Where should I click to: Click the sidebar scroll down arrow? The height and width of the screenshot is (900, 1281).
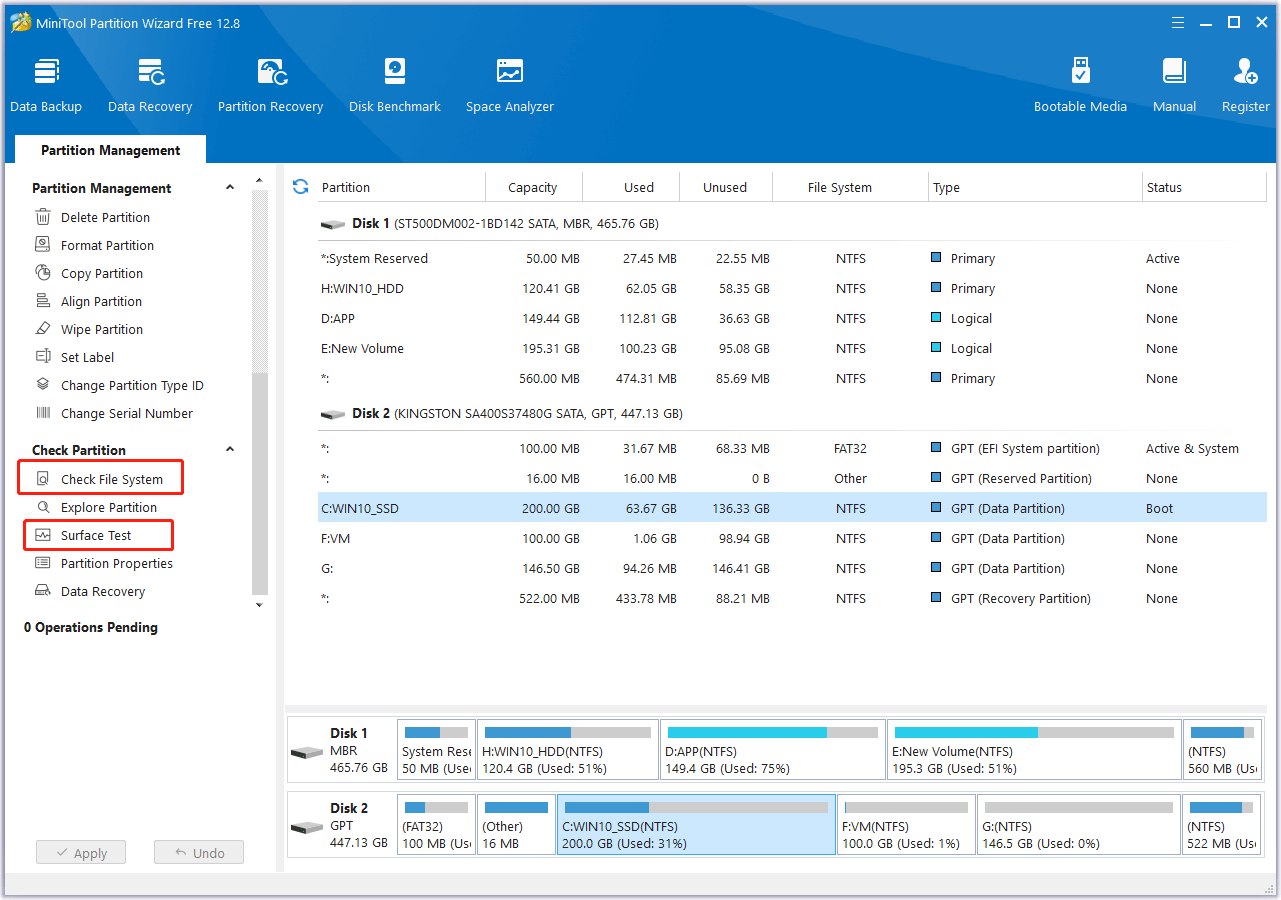point(260,605)
